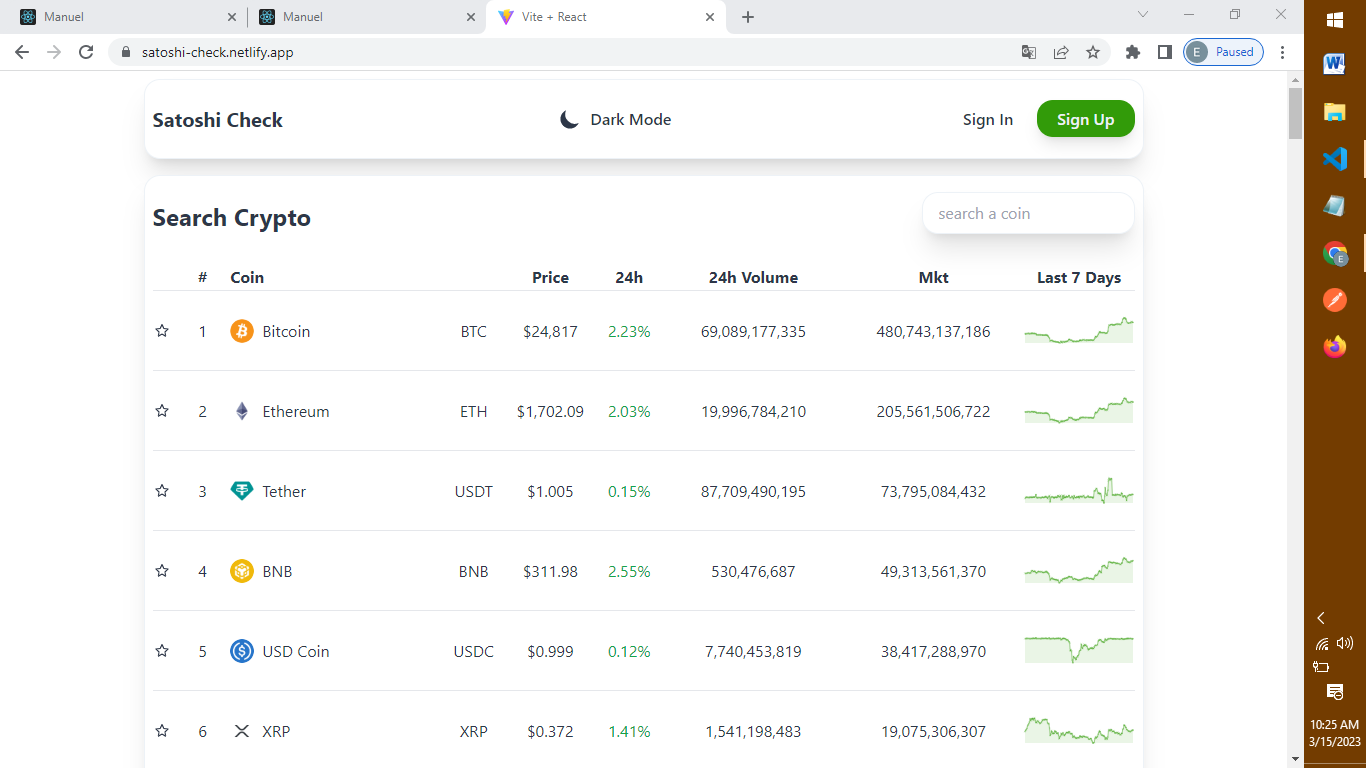
Task: Click the browser forward arrow
Action: (54, 52)
